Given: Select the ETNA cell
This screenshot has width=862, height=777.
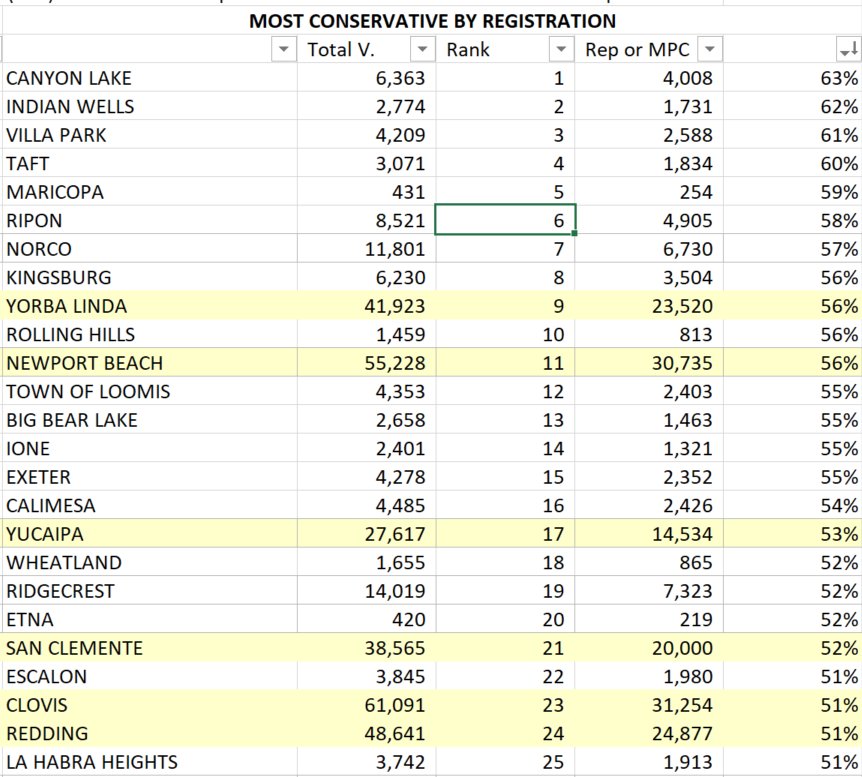Looking at the screenshot, I should (x=150, y=620).
